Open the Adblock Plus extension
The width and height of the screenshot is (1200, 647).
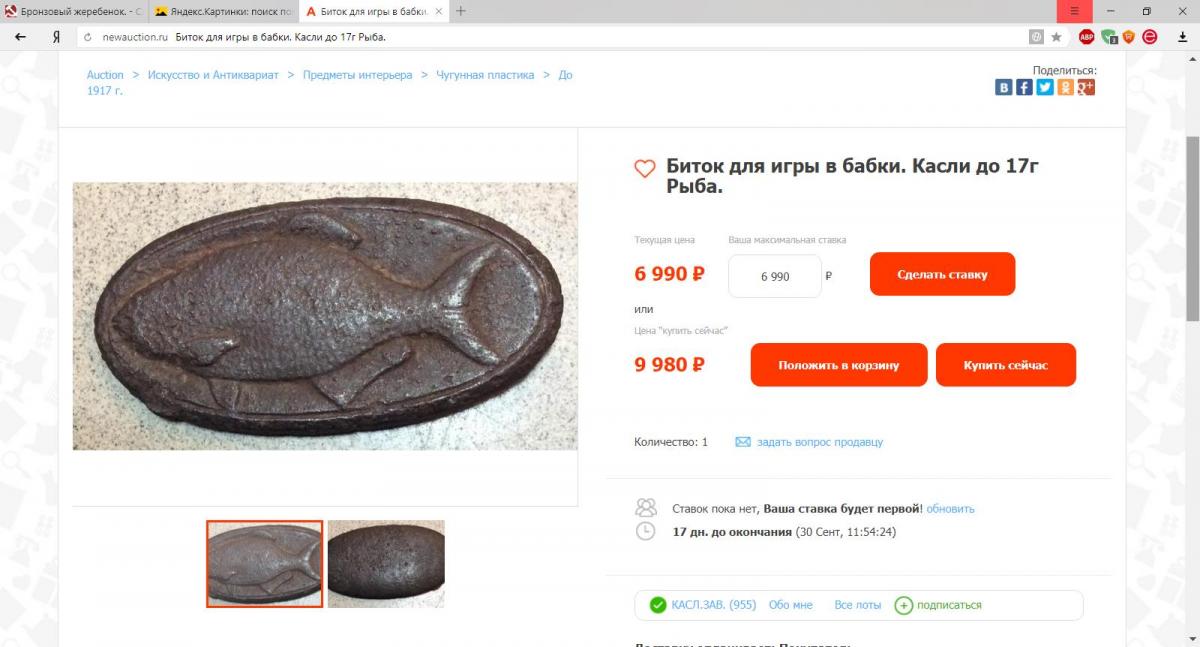[1087, 37]
